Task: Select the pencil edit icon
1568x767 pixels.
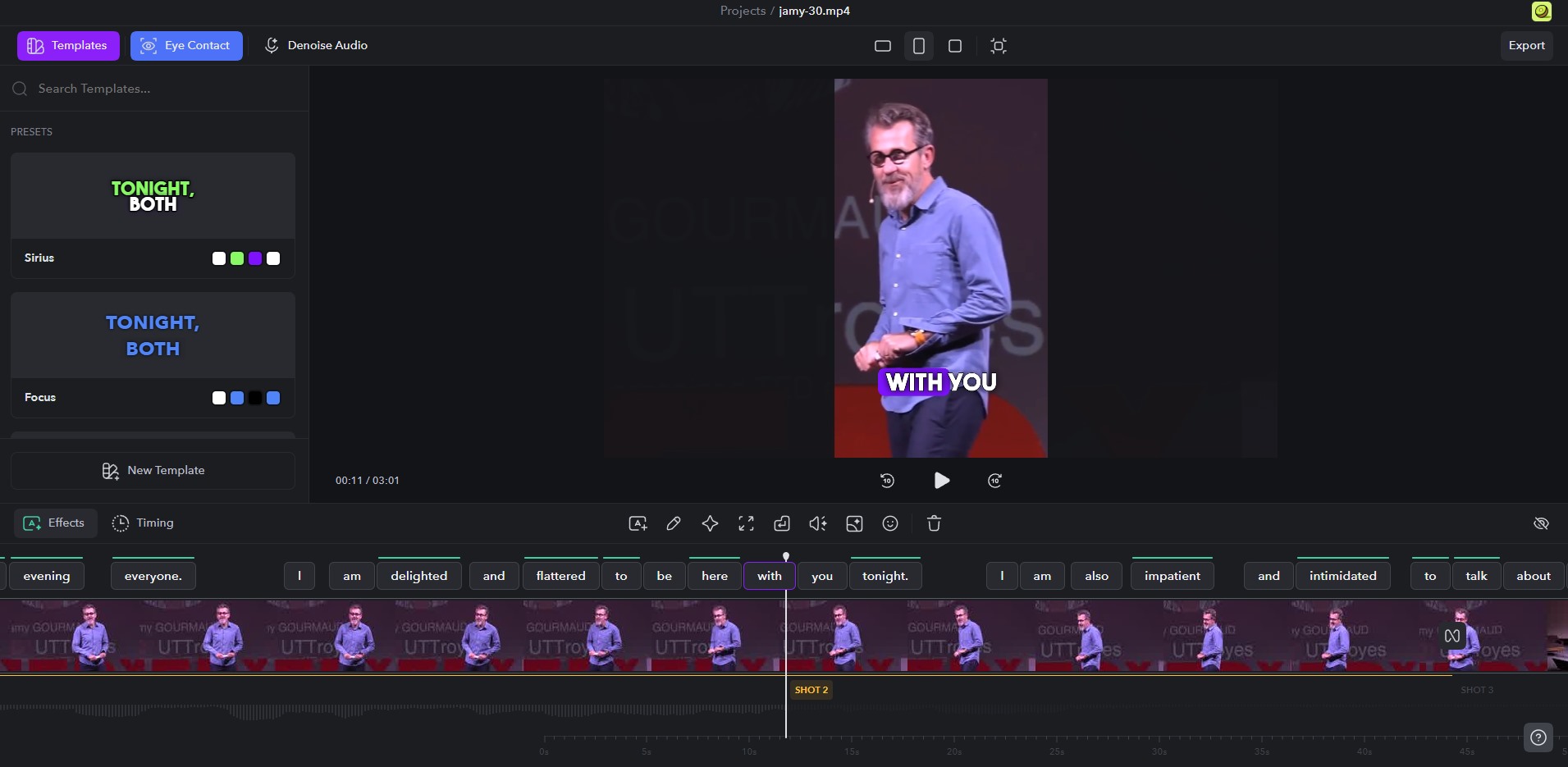Action: [x=674, y=523]
